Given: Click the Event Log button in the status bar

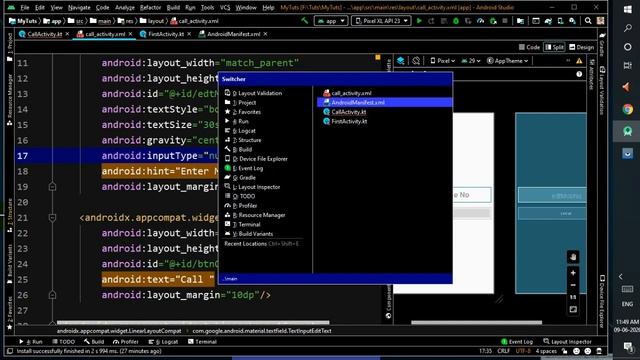Looking at the screenshot, I should (517, 342).
